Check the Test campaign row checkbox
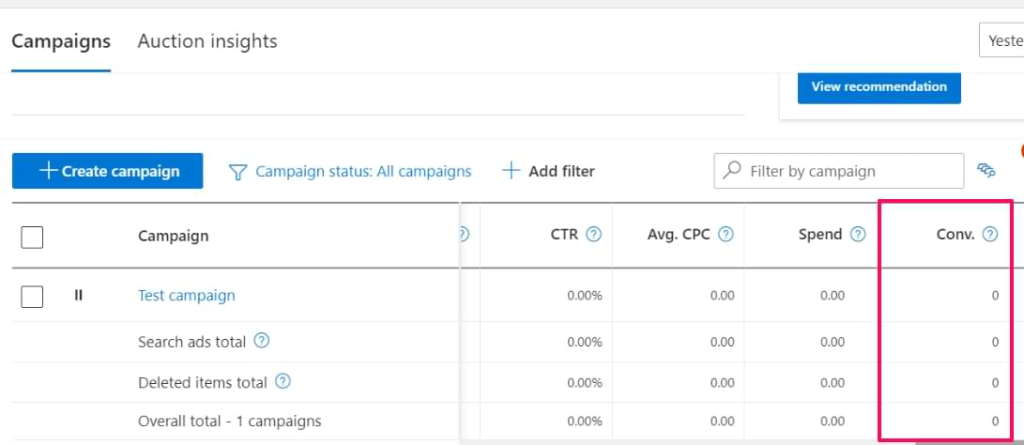The image size is (1024, 445). pyautogui.click(x=32, y=296)
